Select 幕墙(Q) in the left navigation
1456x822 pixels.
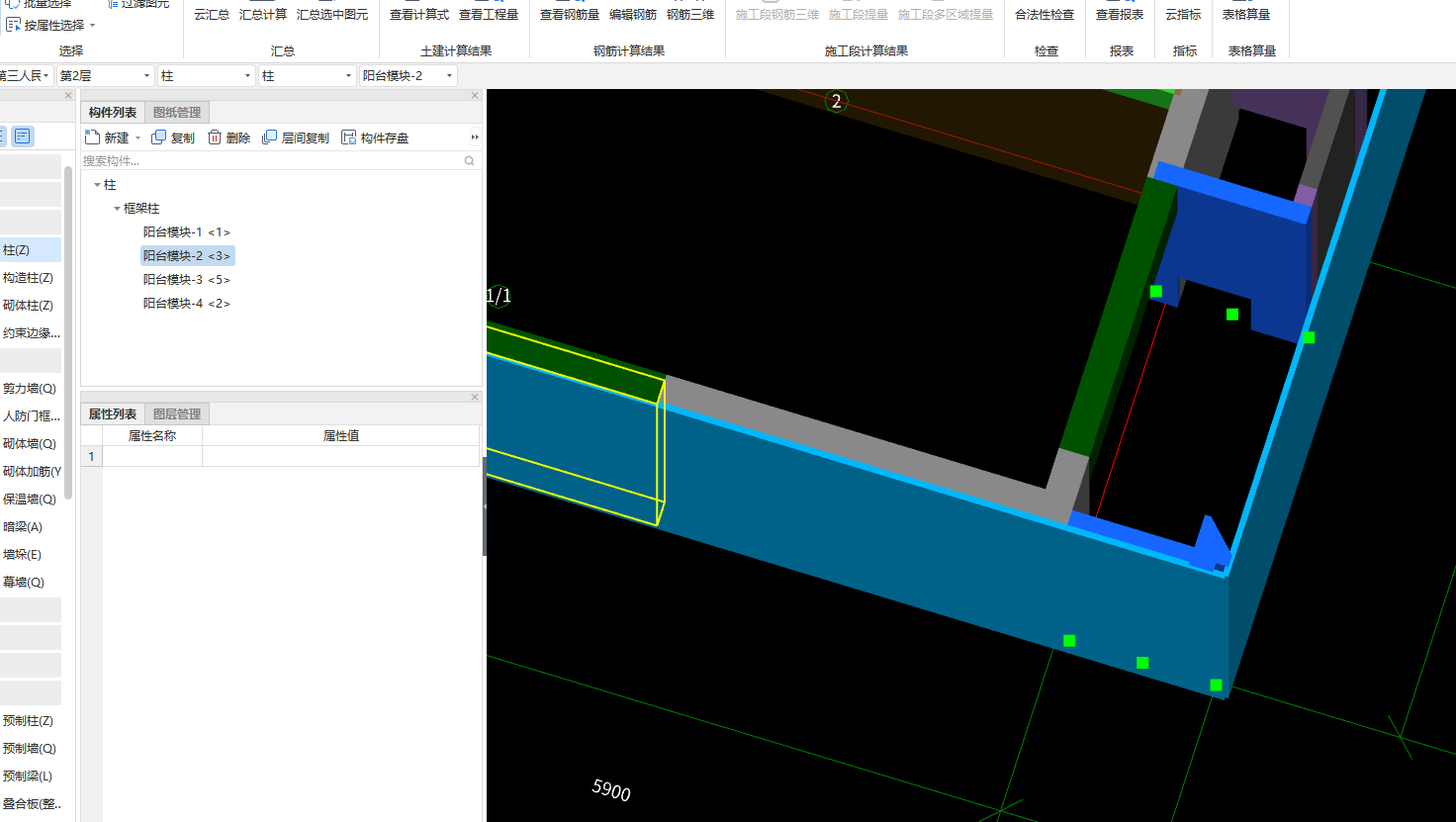[x=31, y=583]
